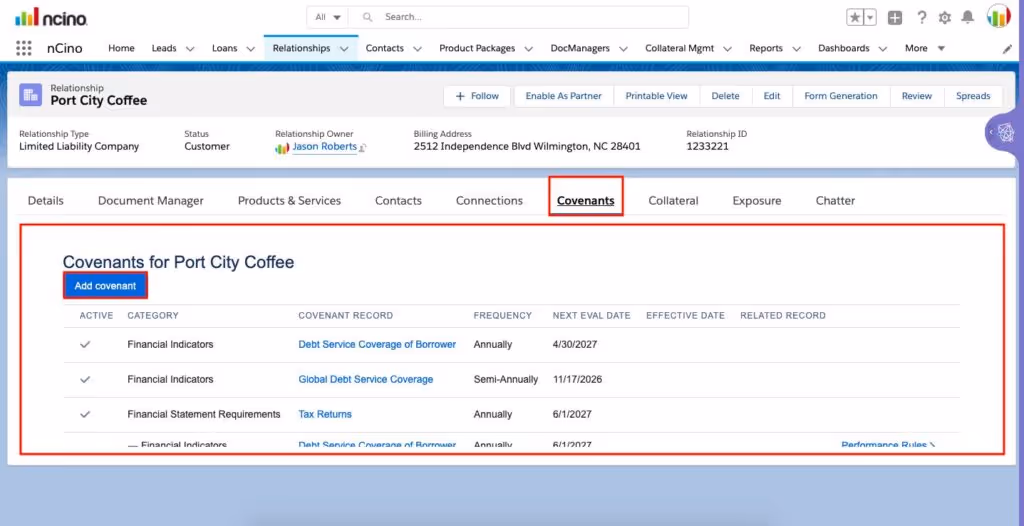Switch to the Exposure tab
Image resolution: width=1024 pixels, height=526 pixels.
757,201
